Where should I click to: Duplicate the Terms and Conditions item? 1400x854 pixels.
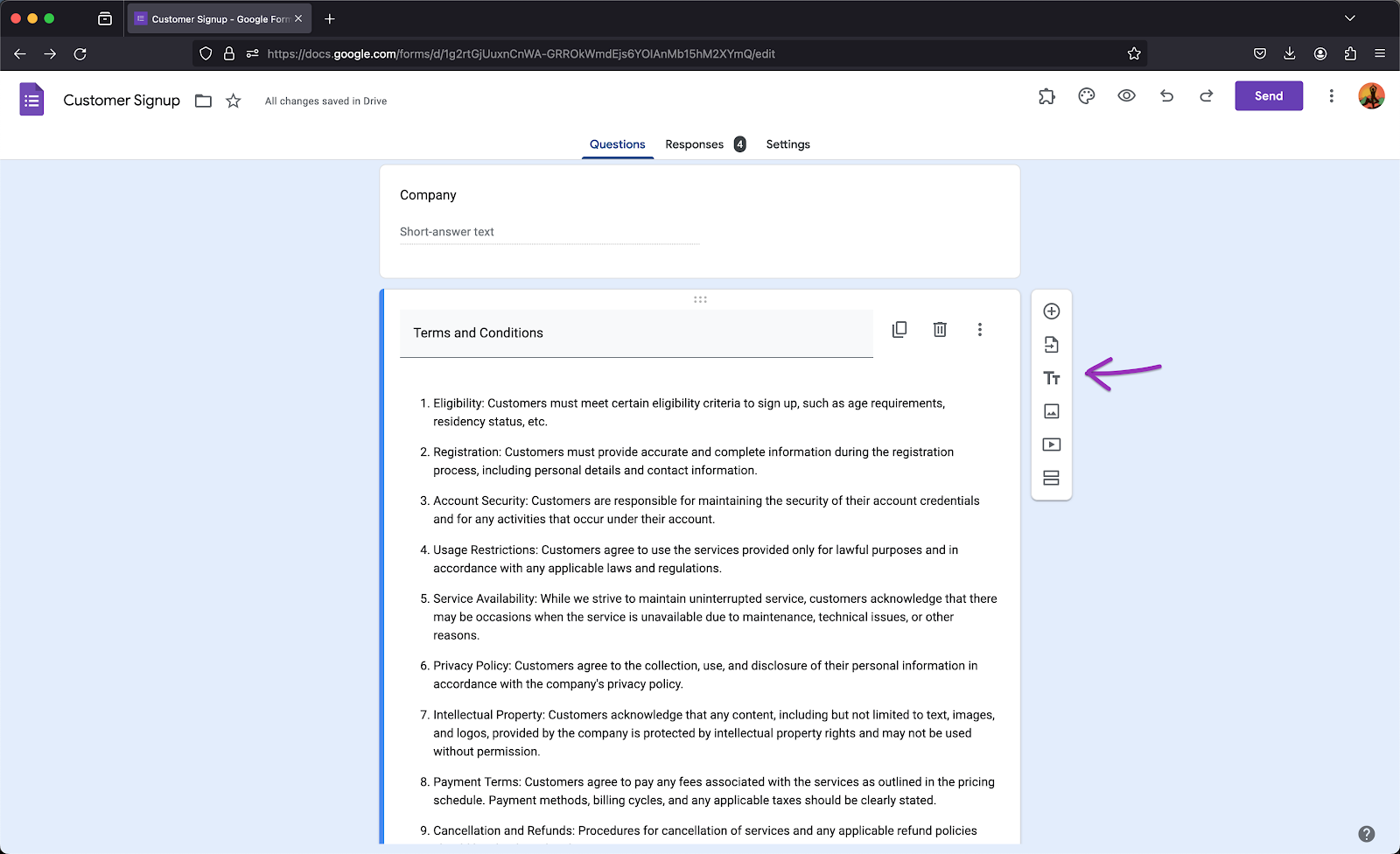pos(899,330)
